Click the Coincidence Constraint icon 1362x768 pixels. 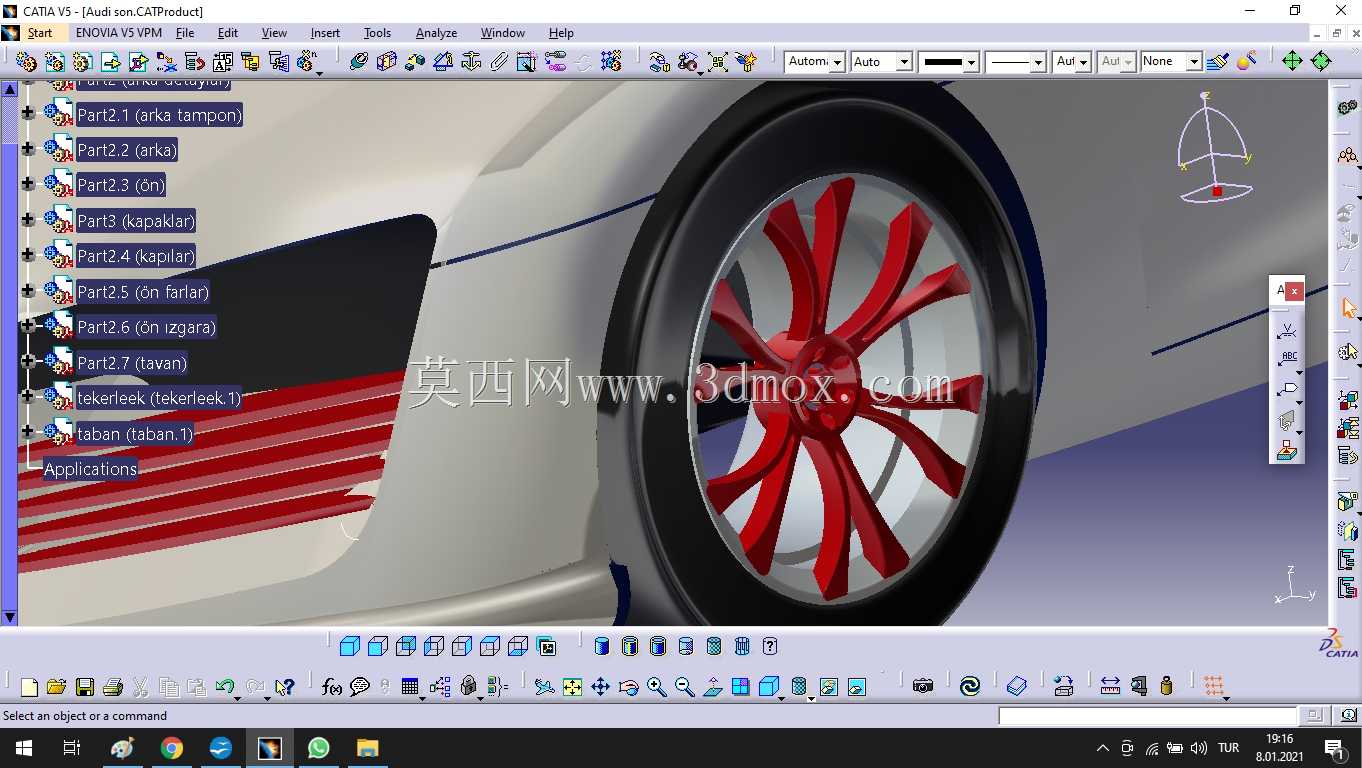click(359, 62)
